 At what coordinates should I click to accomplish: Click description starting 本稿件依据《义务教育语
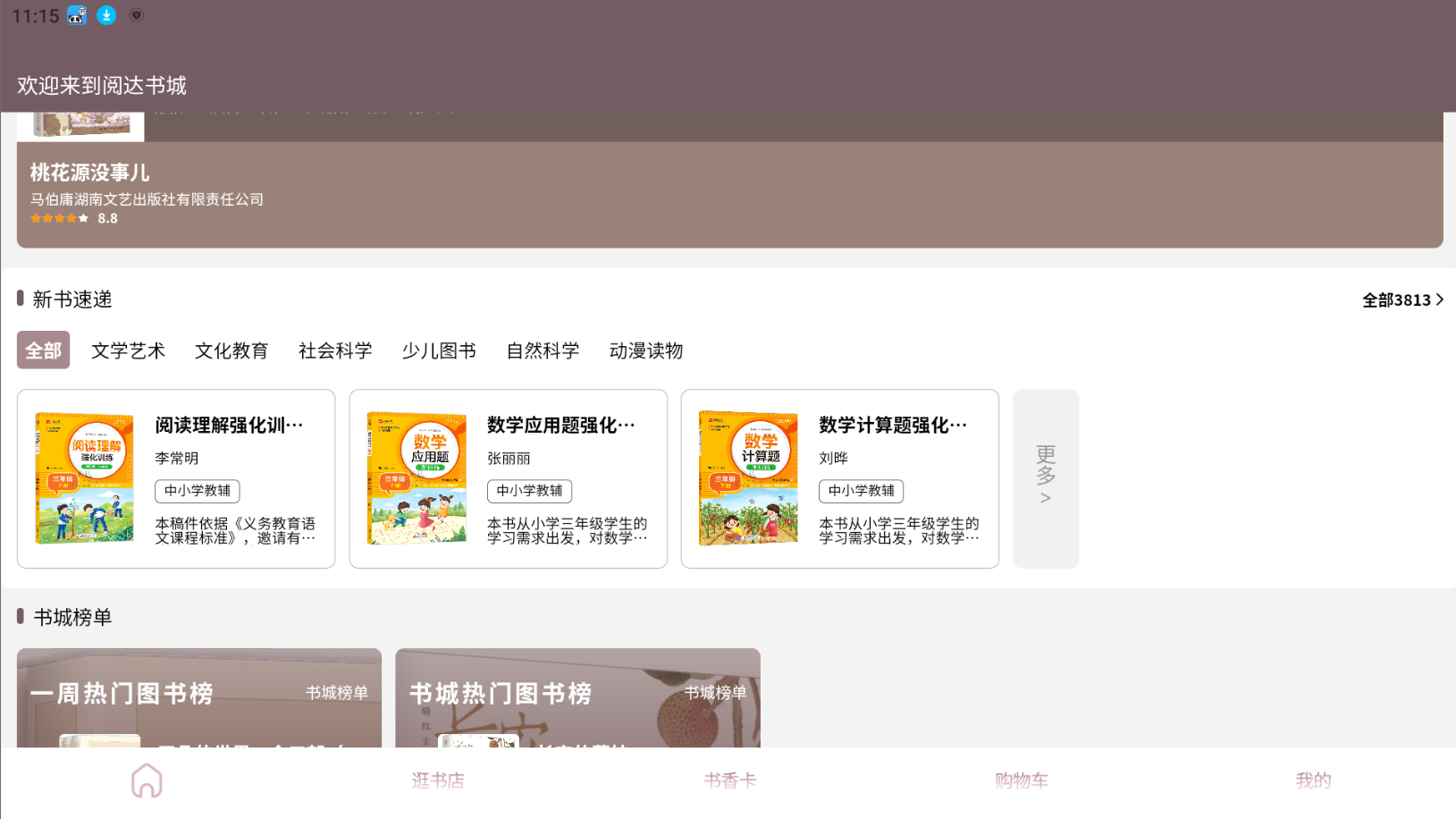[x=235, y=530]
